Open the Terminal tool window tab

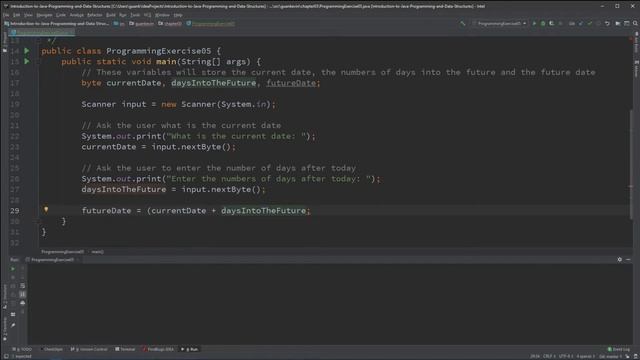[x=125, y=349]
